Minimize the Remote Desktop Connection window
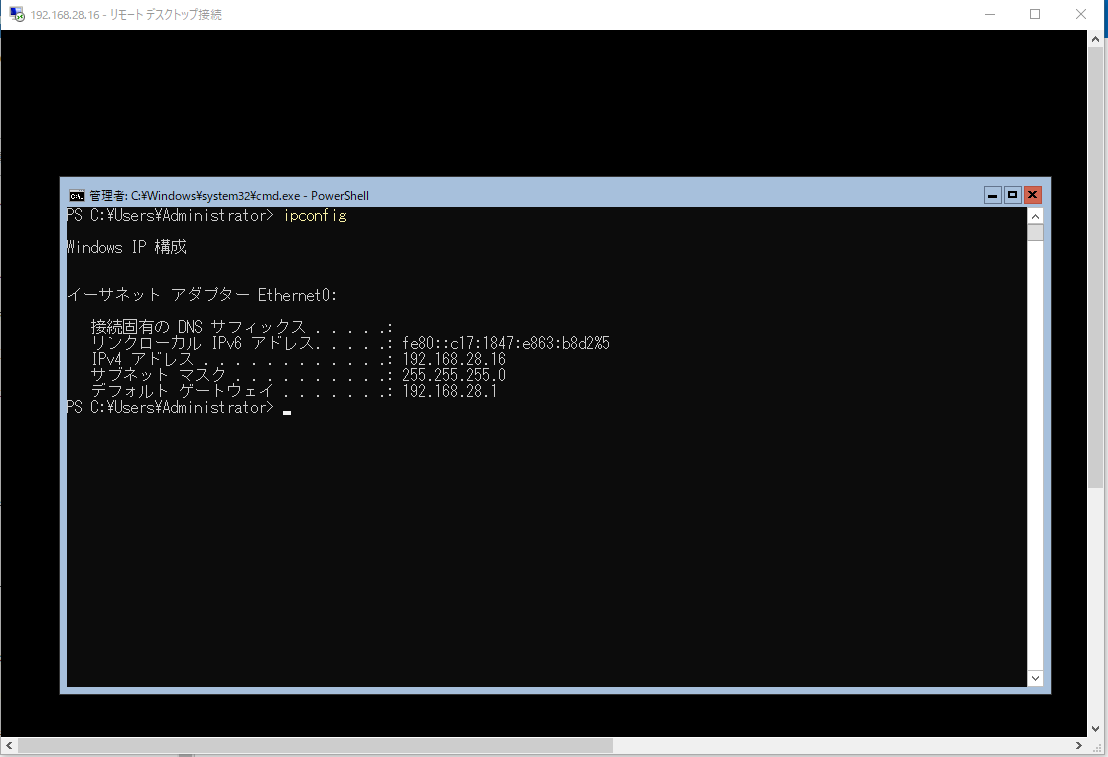The height and width of the screenshot is (757, 1108). (990, 14)
